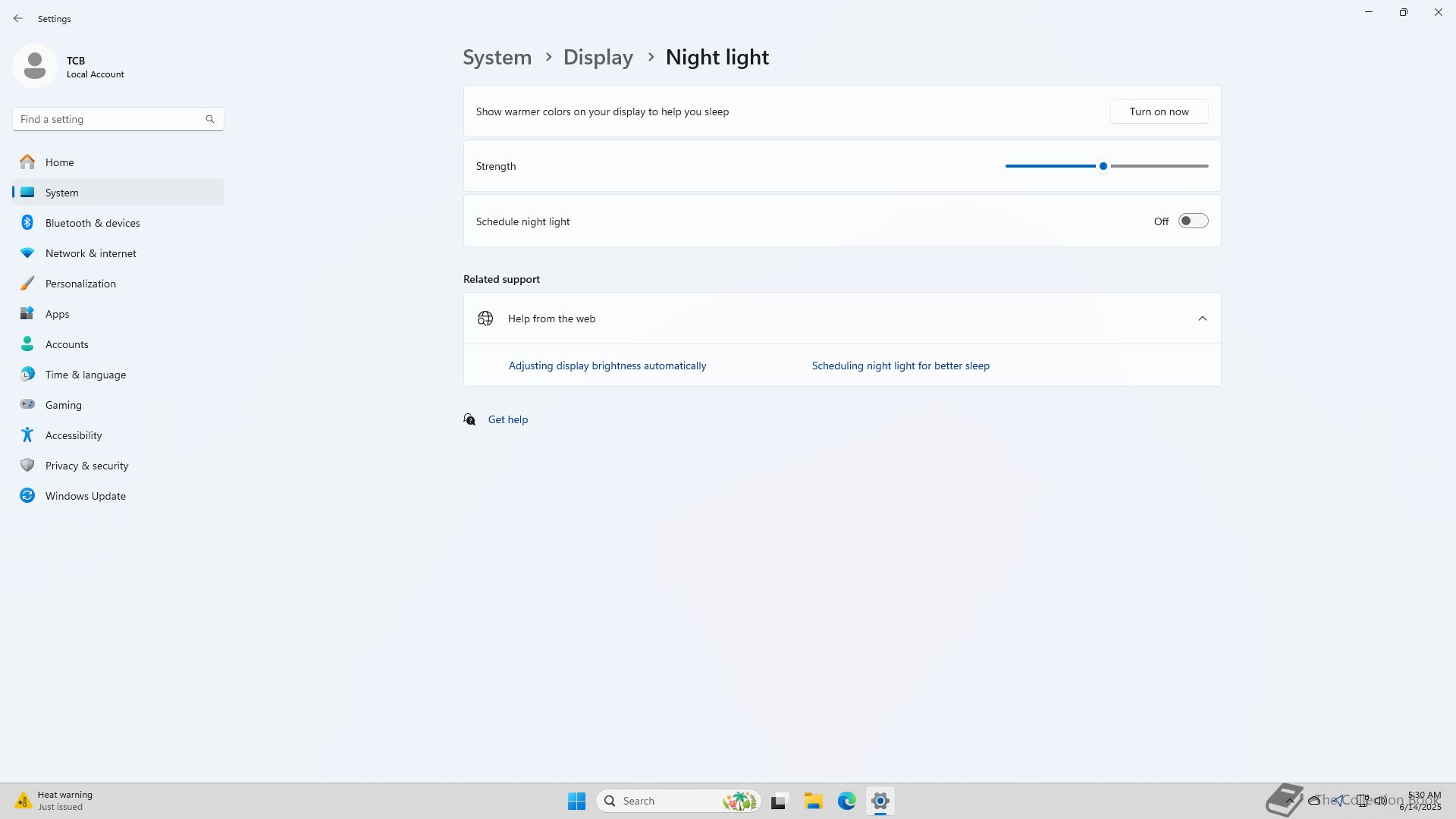Show hidden icons in system tray
The height and width of the screenshot is (819, 1456).
(1288, 801)
